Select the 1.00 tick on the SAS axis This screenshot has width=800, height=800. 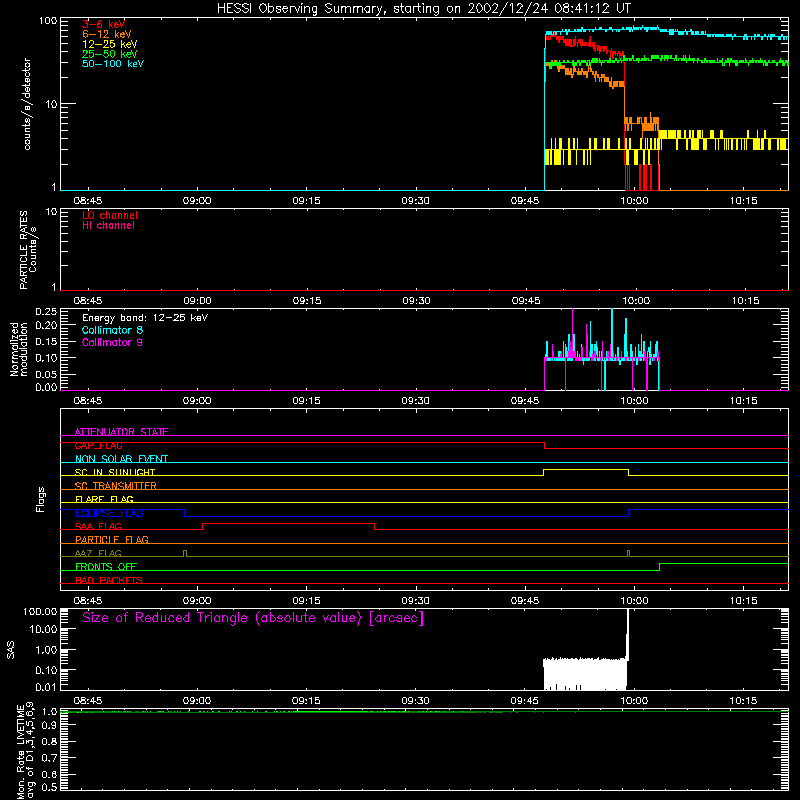point(46,649)
